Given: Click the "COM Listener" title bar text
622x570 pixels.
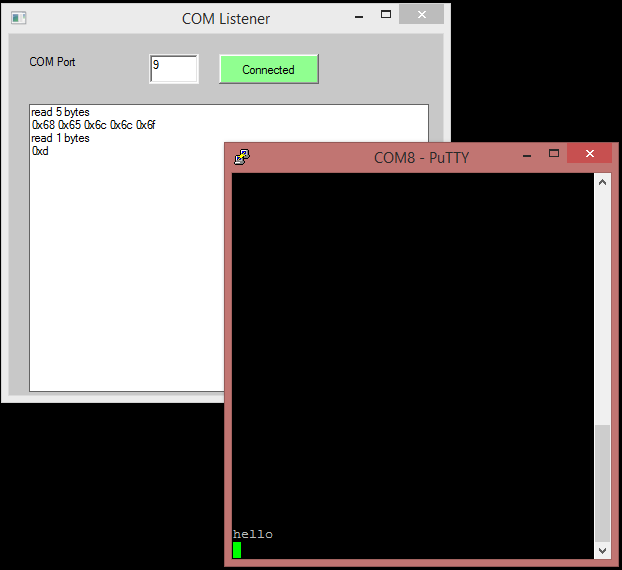Looking at the screenshot, I should click(226, 19).
